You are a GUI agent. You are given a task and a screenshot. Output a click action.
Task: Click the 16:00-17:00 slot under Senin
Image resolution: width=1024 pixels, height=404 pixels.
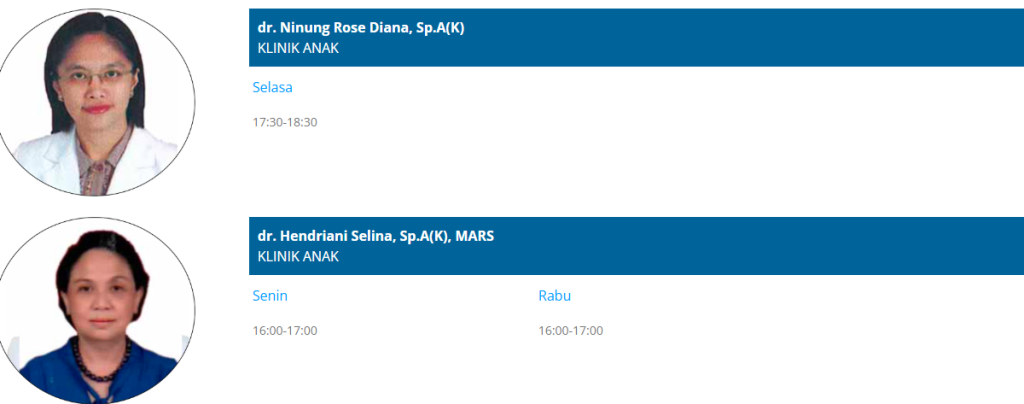tap(285, 331)
